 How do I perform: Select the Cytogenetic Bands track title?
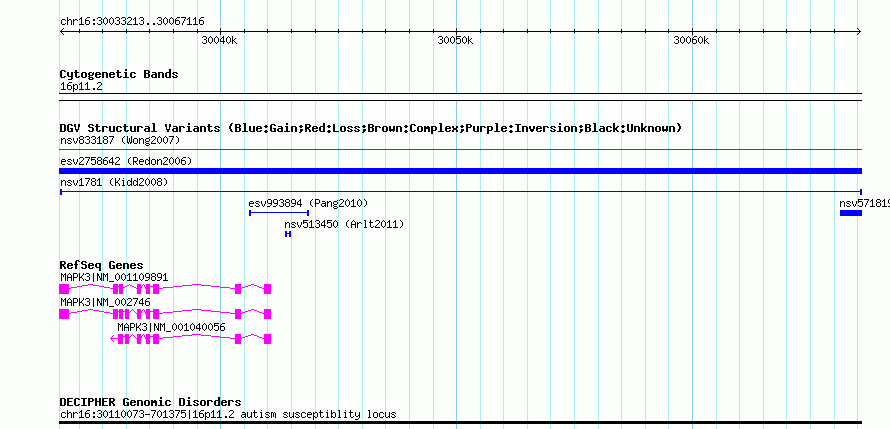(119, 74)
